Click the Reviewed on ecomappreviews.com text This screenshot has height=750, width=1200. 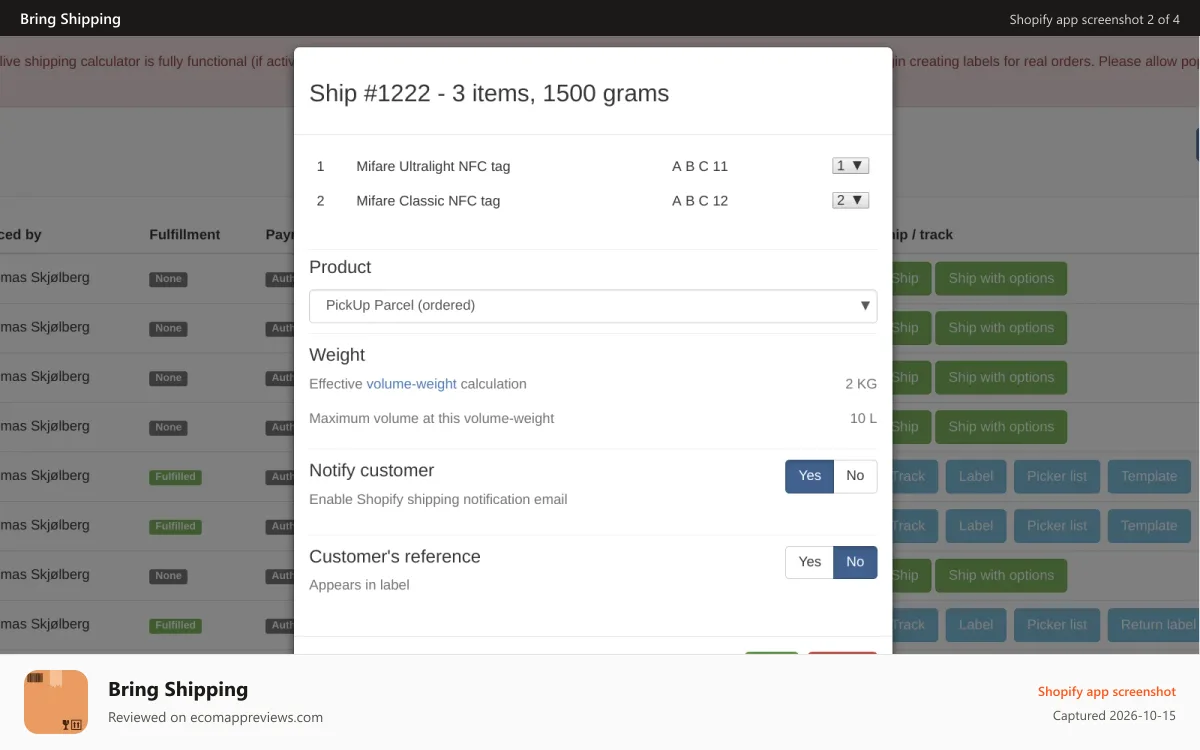click(215, 717)
